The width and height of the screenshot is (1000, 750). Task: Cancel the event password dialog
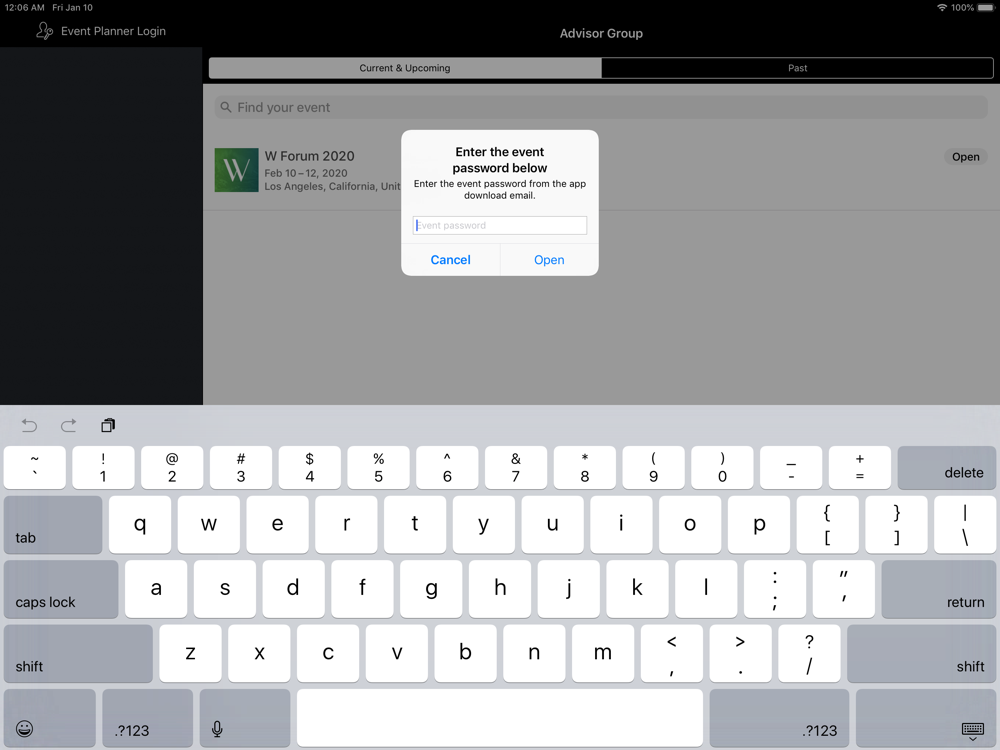[450, 260]
